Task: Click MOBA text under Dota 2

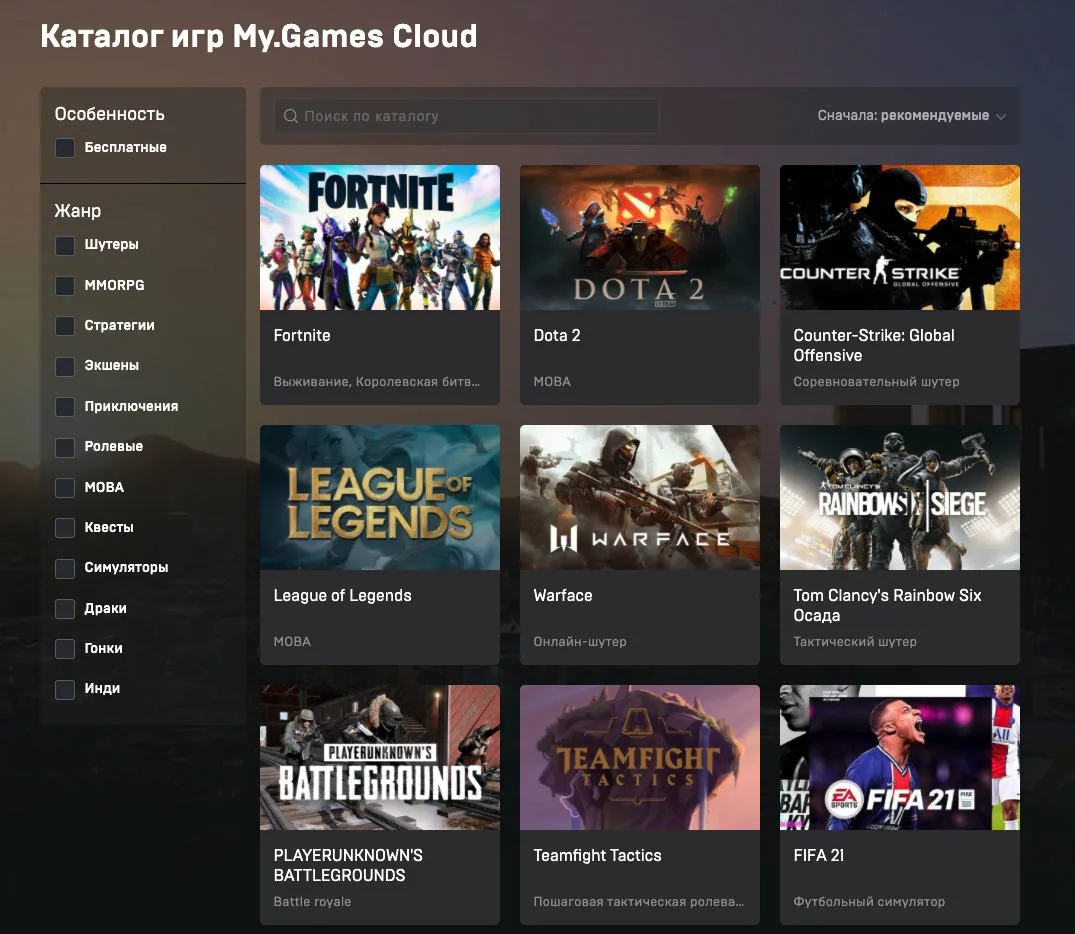Action: pyautogui.click(x=552, y=381)
